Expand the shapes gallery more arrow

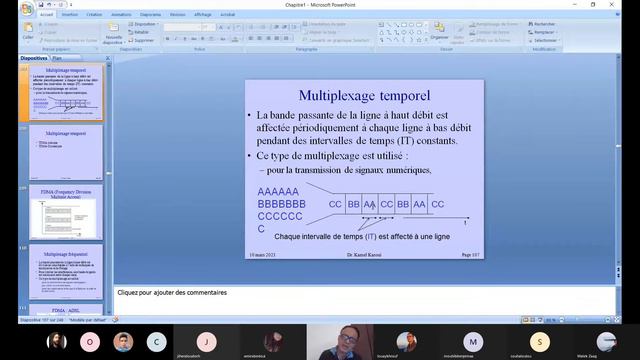tap(427, 40)
